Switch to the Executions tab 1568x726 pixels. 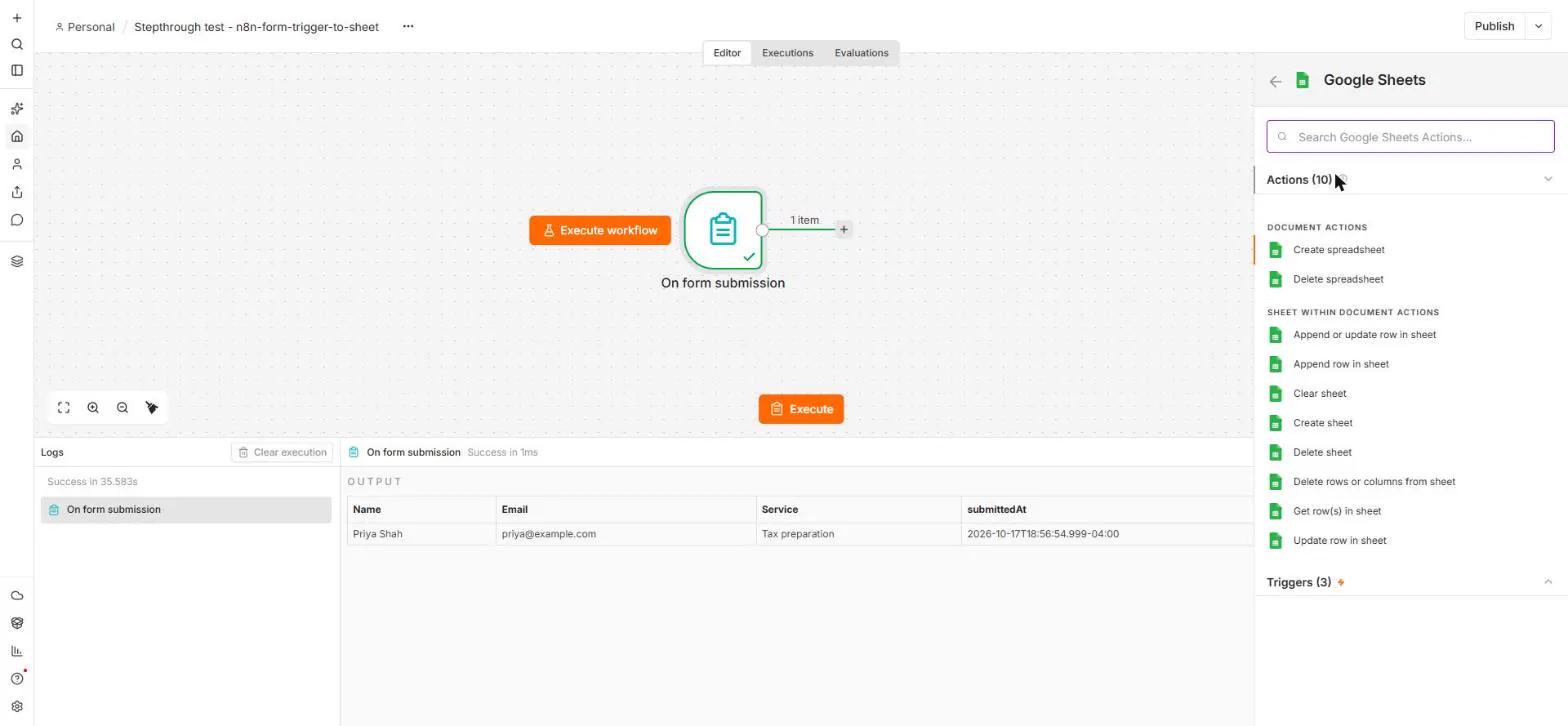pyautogui.click(x=787, y=53)
